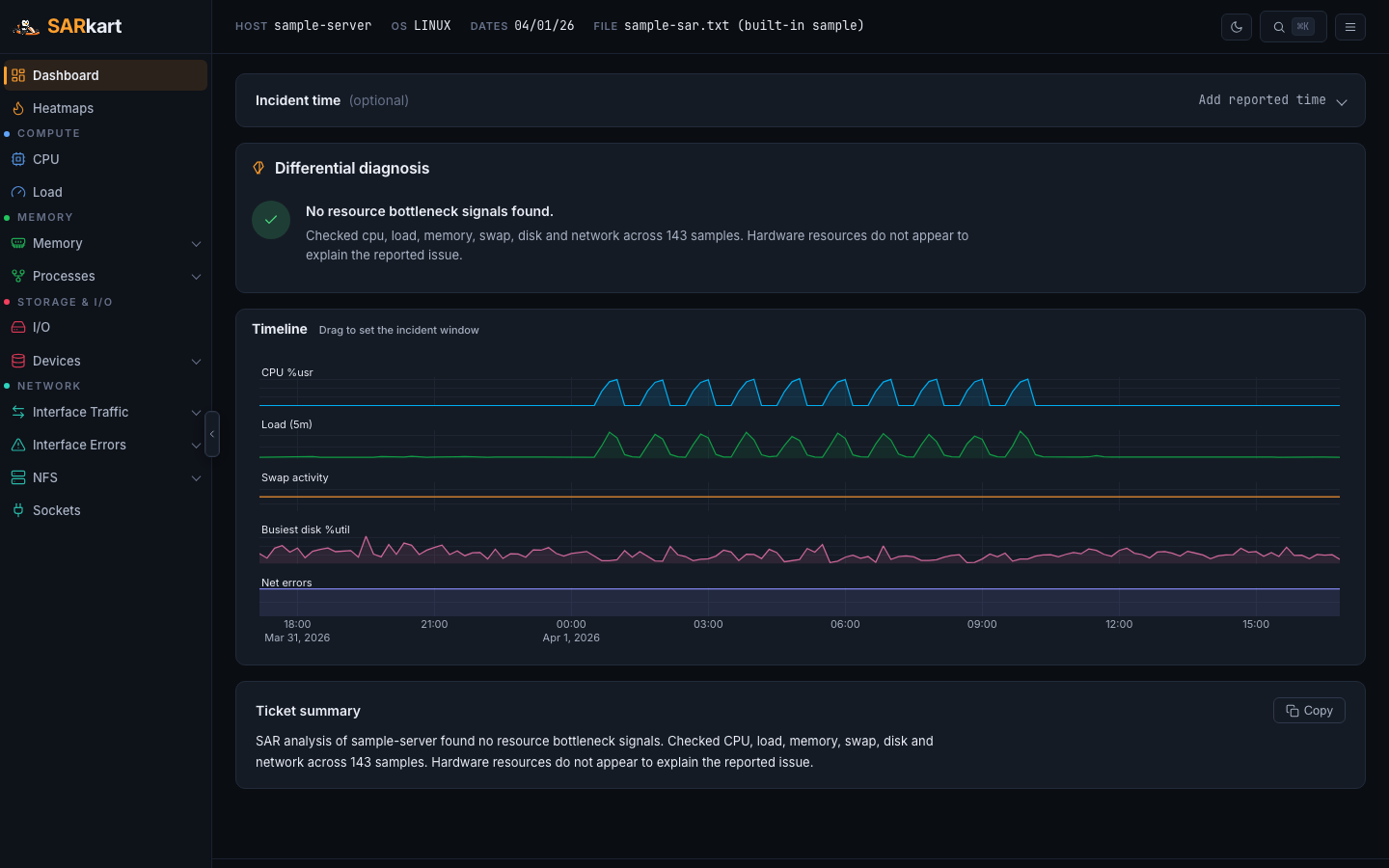Go to the Heatmaps page
Image resolution: width=1389 pixels, height=868 pixels.
[106, 108]
